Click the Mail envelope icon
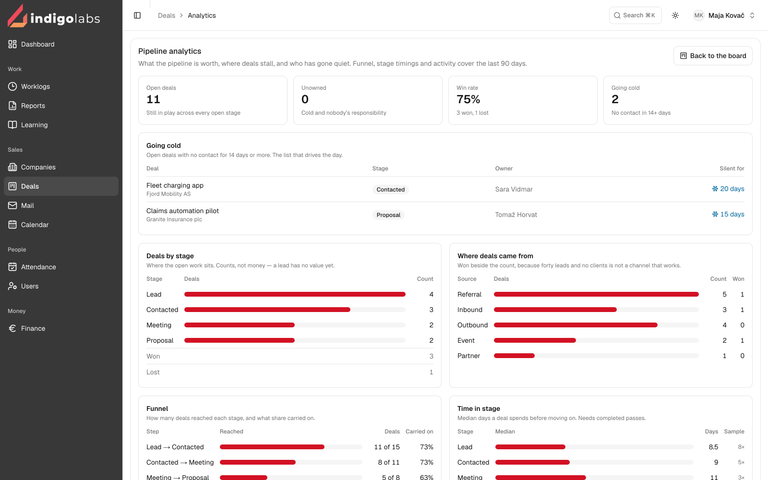 click(x=12, y=205)
